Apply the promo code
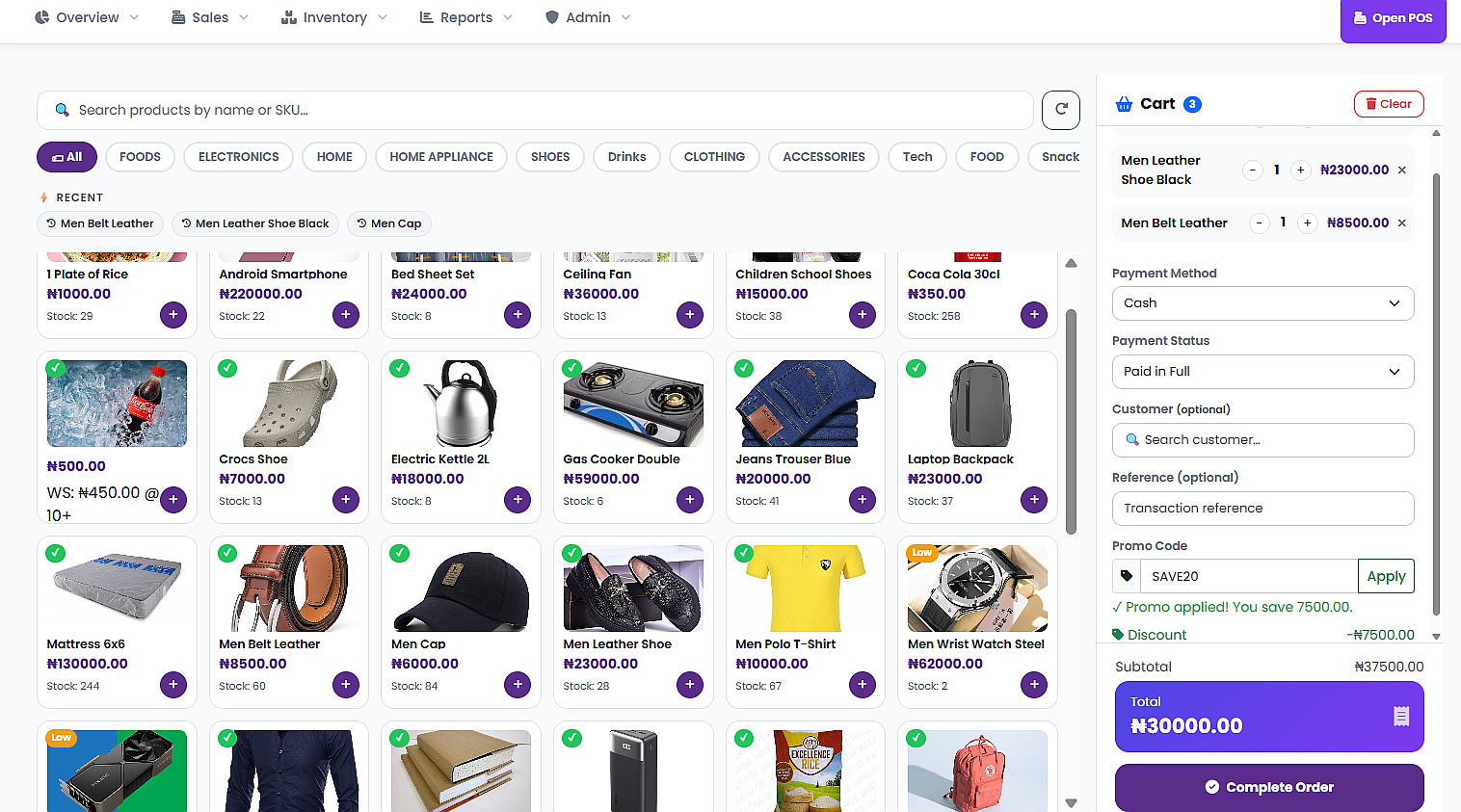This screenshot has height=812, width=1461. [x=1386, y=576]
